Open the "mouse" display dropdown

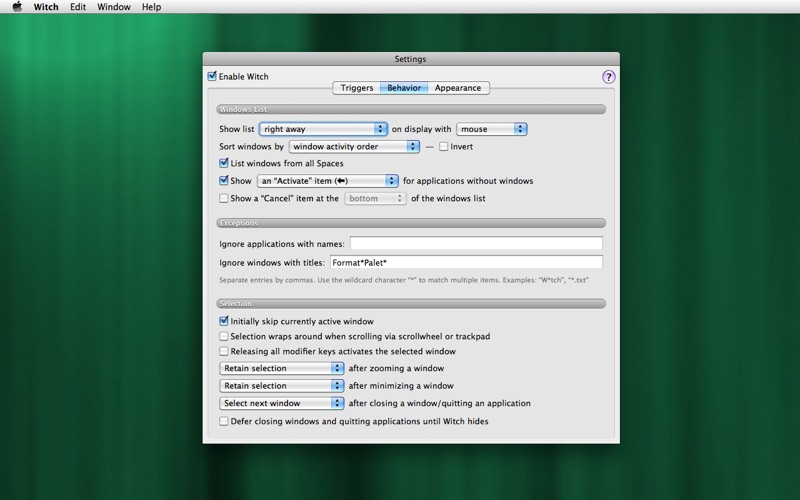coord(491,129)
